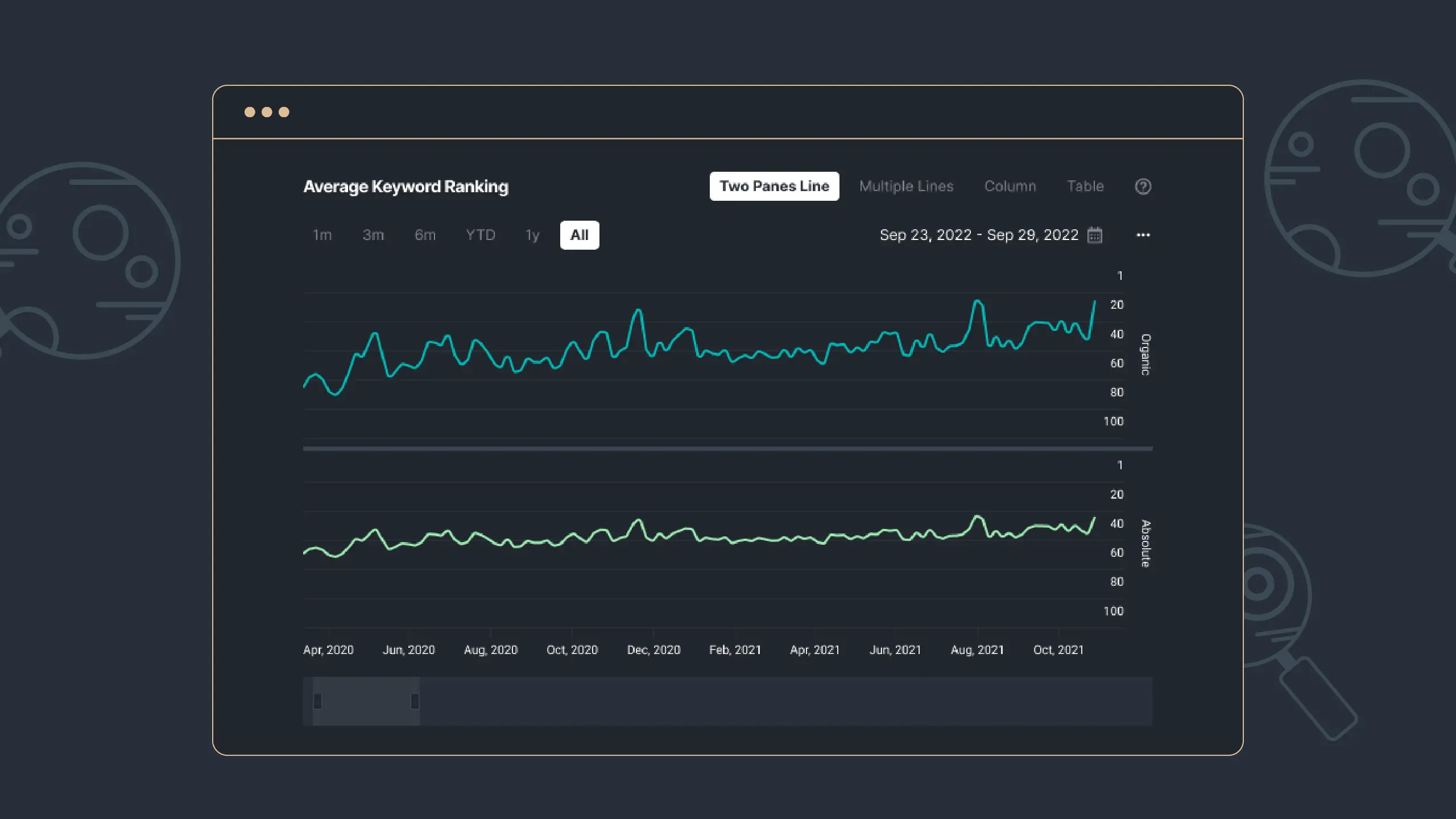Click the Apr, 2020 axis label
Screen dimensions: 1456x819
(328, 650)
